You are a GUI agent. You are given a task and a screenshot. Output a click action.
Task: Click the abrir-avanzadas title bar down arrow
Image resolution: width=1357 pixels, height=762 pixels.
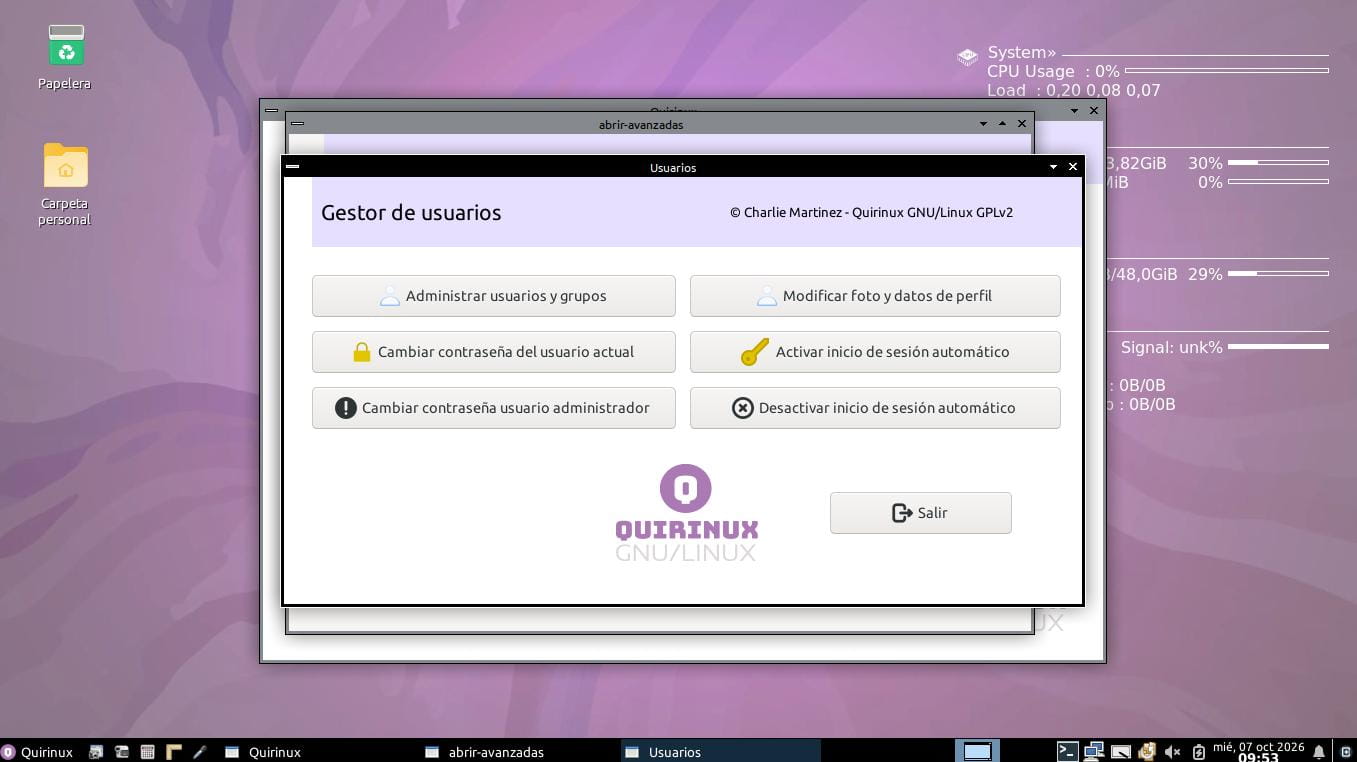point(983,124)
